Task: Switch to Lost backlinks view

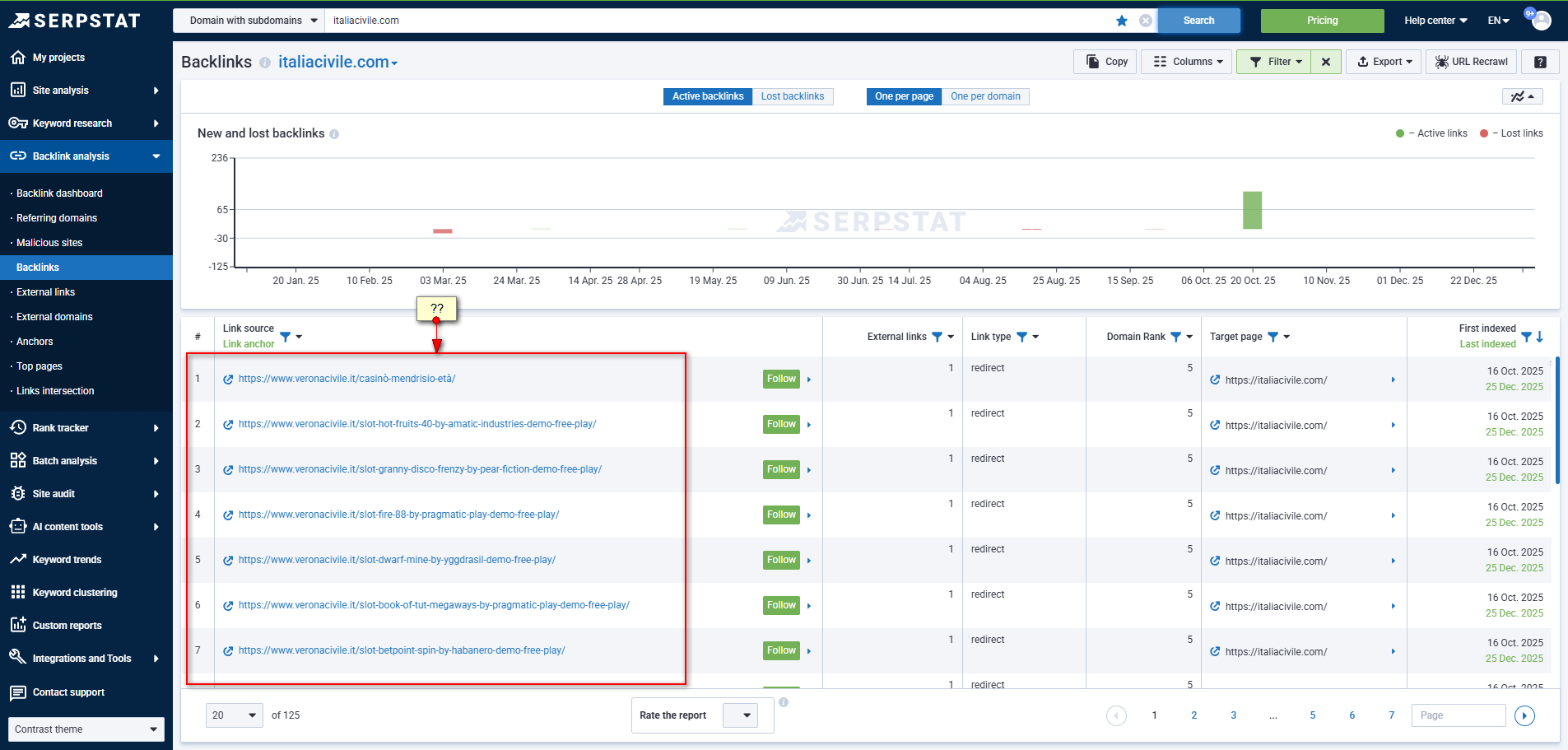Action: click(x=792, y=96)
